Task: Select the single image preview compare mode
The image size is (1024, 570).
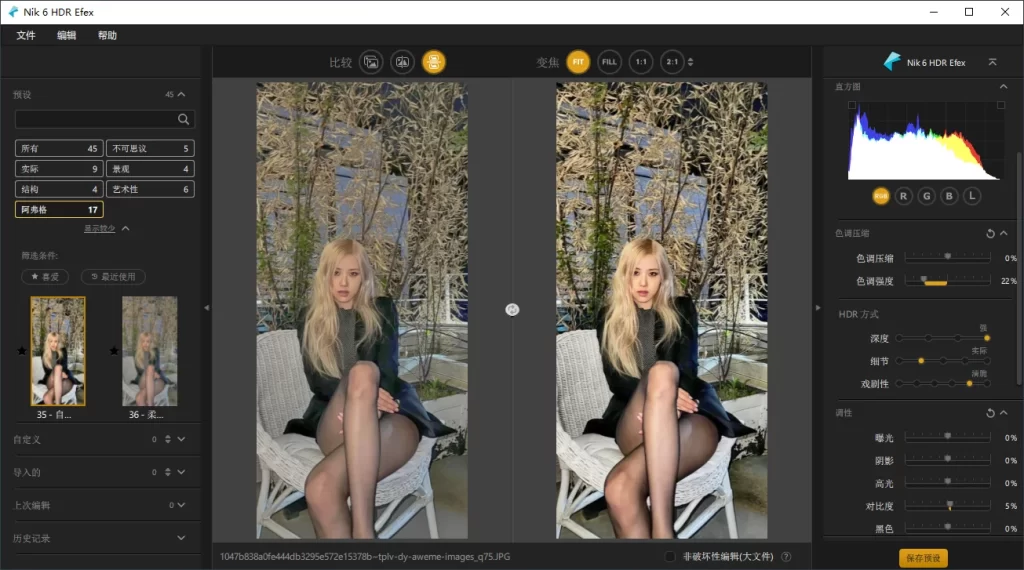Action: pos(372,62)
